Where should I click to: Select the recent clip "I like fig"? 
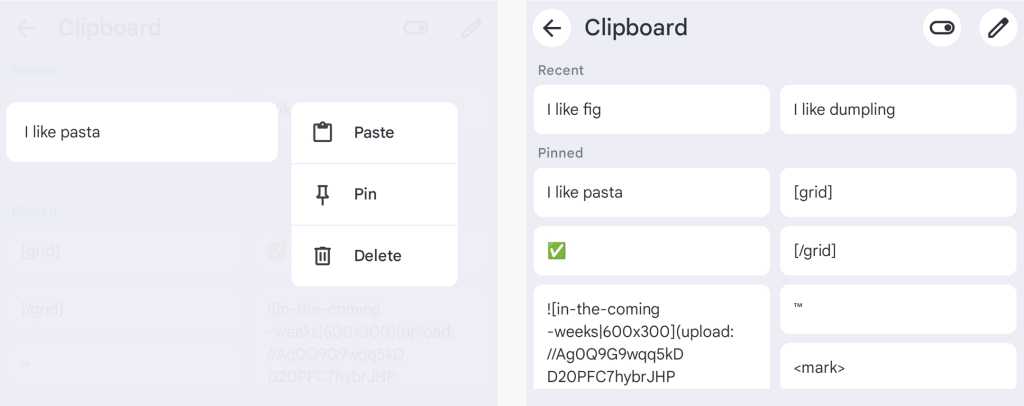pyautogui.click(x=651, y=110)
